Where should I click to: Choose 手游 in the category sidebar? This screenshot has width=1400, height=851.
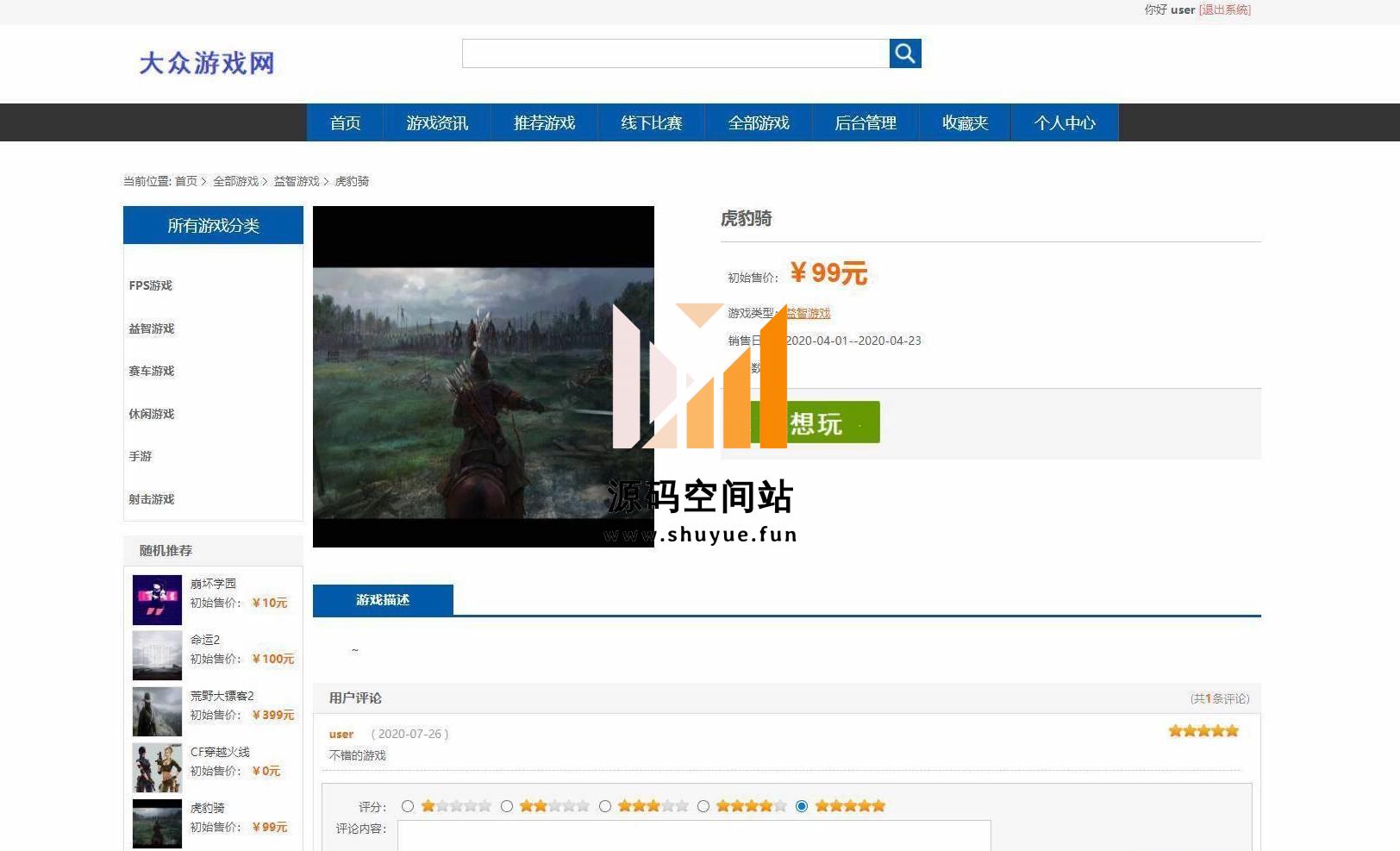point(141,456)
